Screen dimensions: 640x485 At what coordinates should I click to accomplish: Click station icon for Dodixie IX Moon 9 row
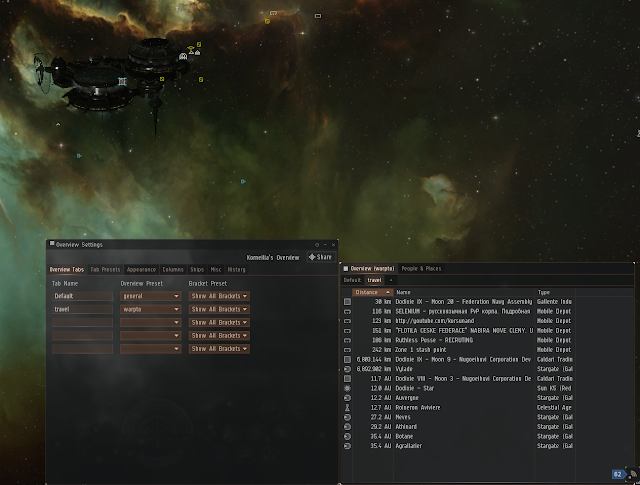click(347, 360)
